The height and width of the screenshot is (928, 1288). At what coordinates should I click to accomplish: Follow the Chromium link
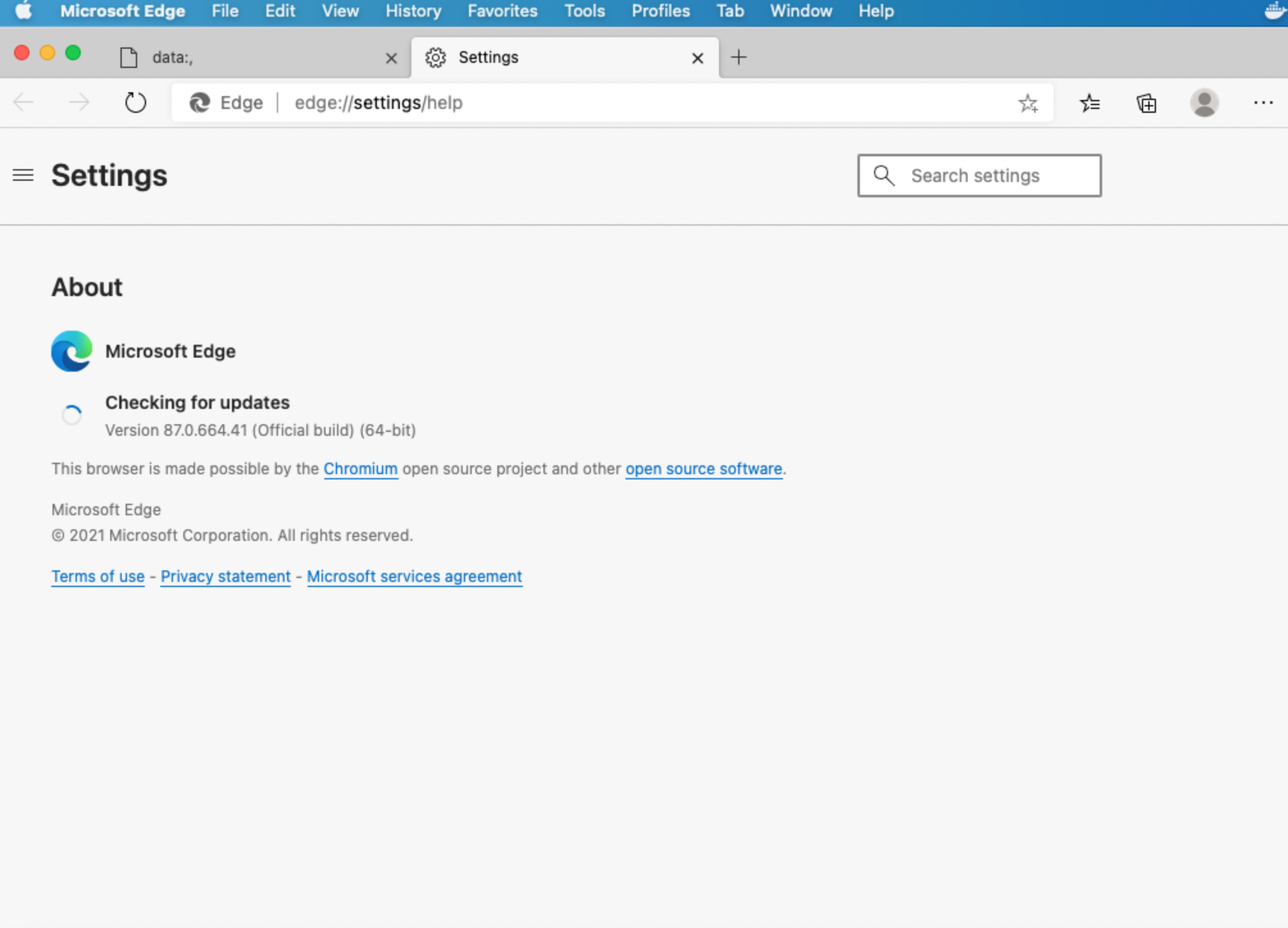click(x=360, y=468)
